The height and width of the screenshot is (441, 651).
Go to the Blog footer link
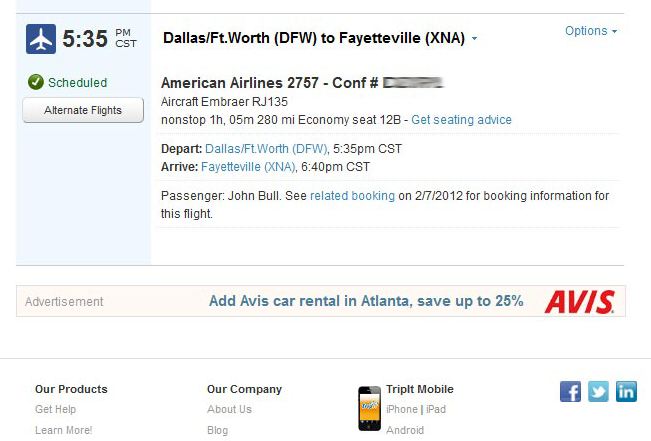click(217, 430)
